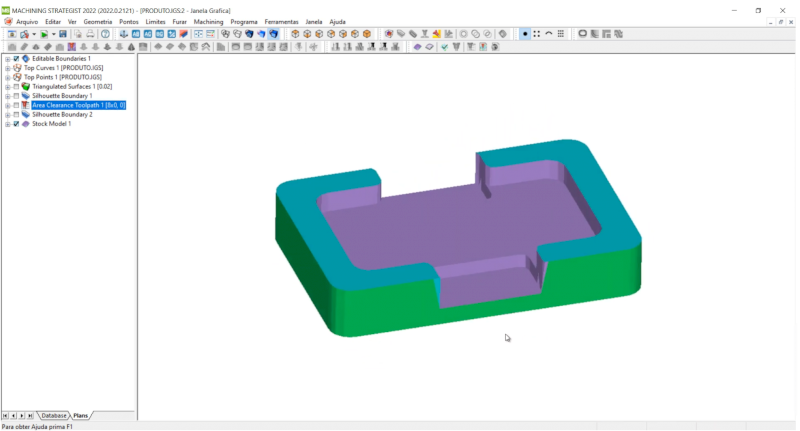Click the curve arc icon in the toolbar
The height and width of the screenshot is (431, 800).
pos(549,34)
